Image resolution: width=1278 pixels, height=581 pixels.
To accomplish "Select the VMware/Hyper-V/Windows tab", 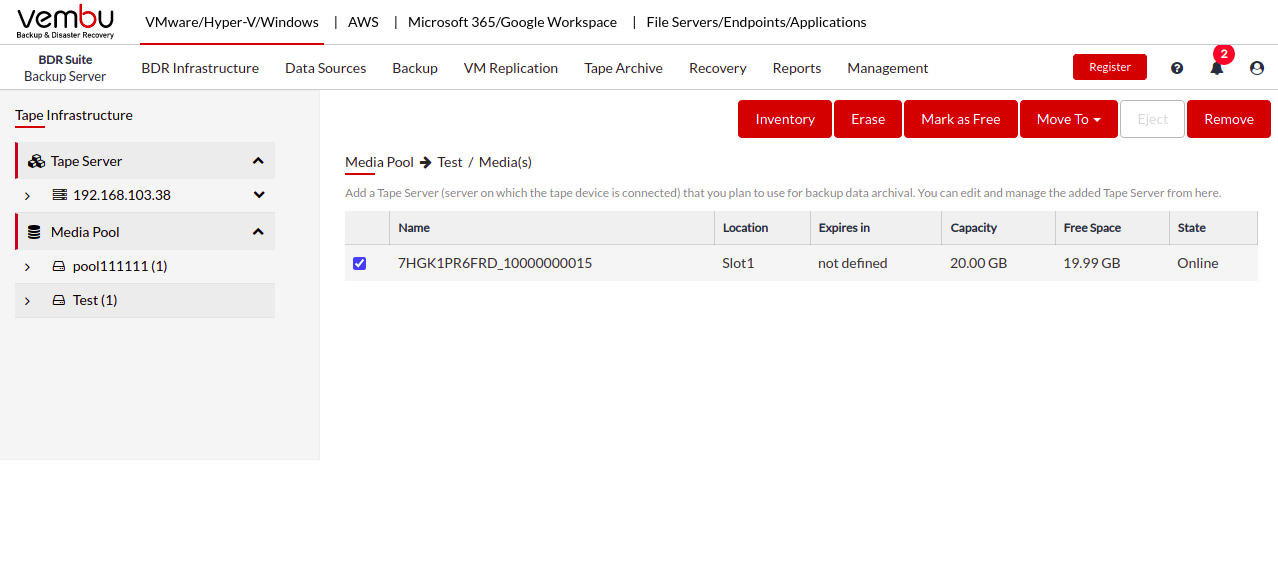I will 232,22.
